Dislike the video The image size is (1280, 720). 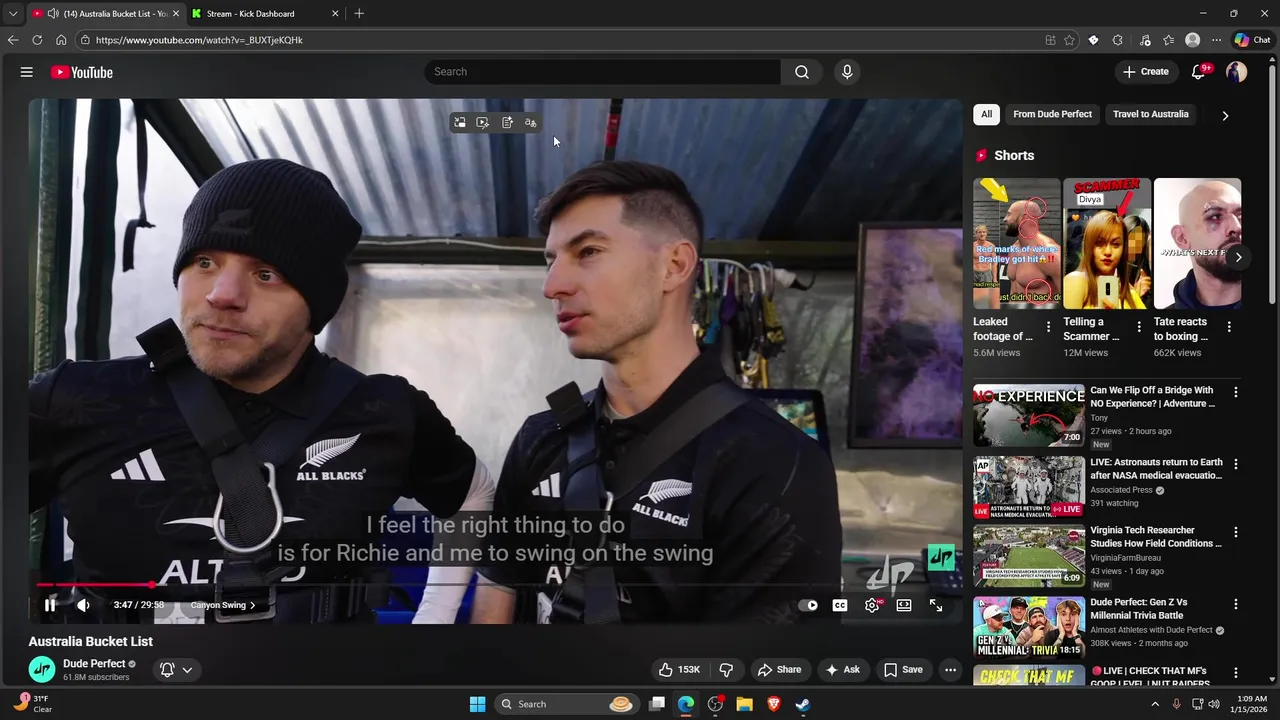(727, 670)
